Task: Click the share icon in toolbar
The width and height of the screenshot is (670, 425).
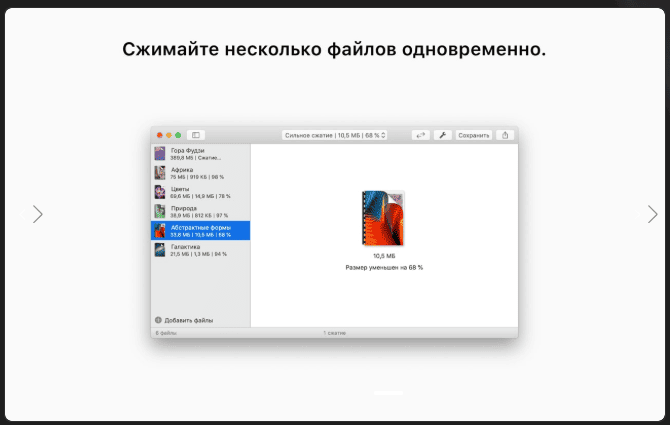Action: click(x=505, y=135)
